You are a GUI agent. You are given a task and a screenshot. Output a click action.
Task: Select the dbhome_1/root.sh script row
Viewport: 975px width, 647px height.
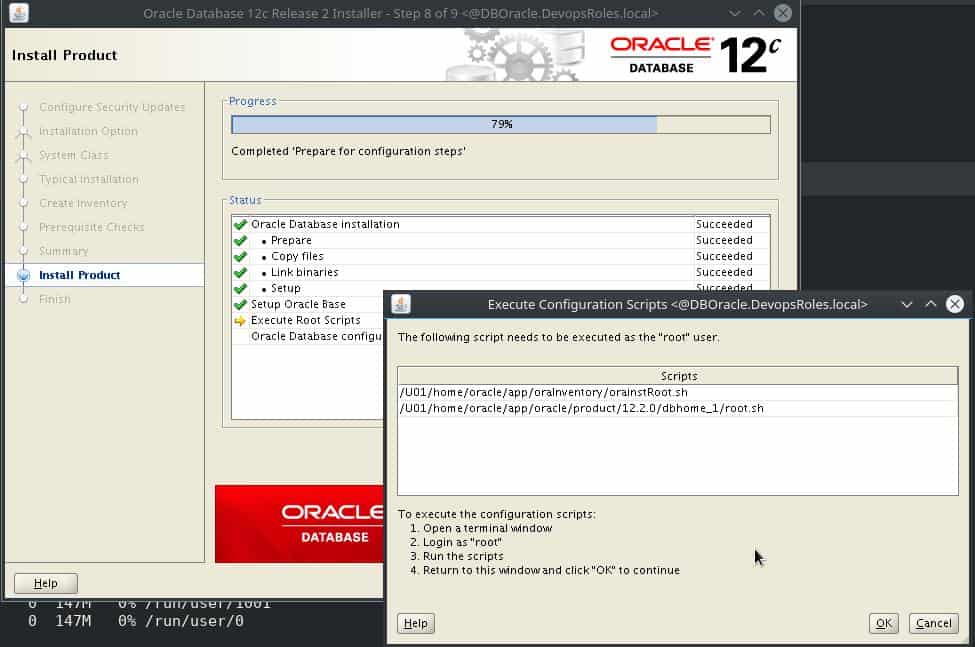(x=677, y=408)
